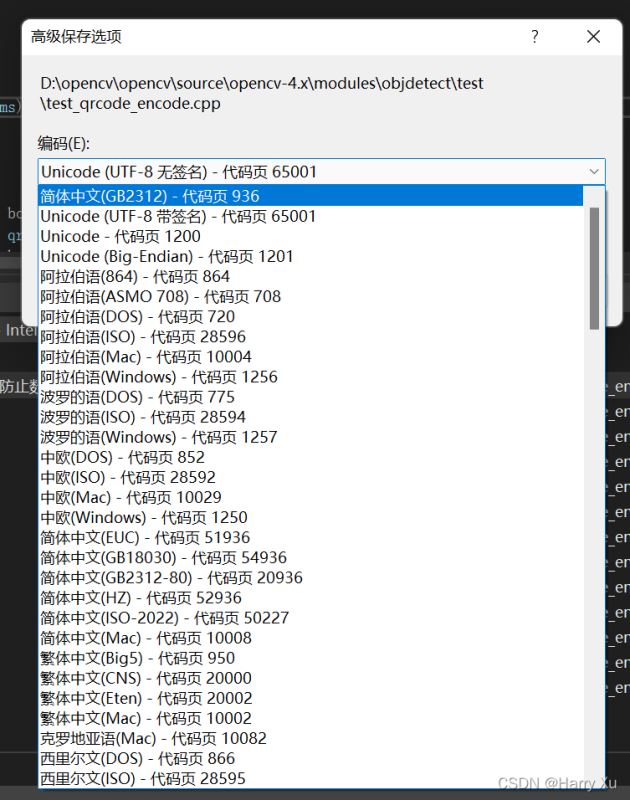Select 简体中文(GB2312) - 代码页 936
The width and height of the screenshot is (630, 800).
point(150,196)
